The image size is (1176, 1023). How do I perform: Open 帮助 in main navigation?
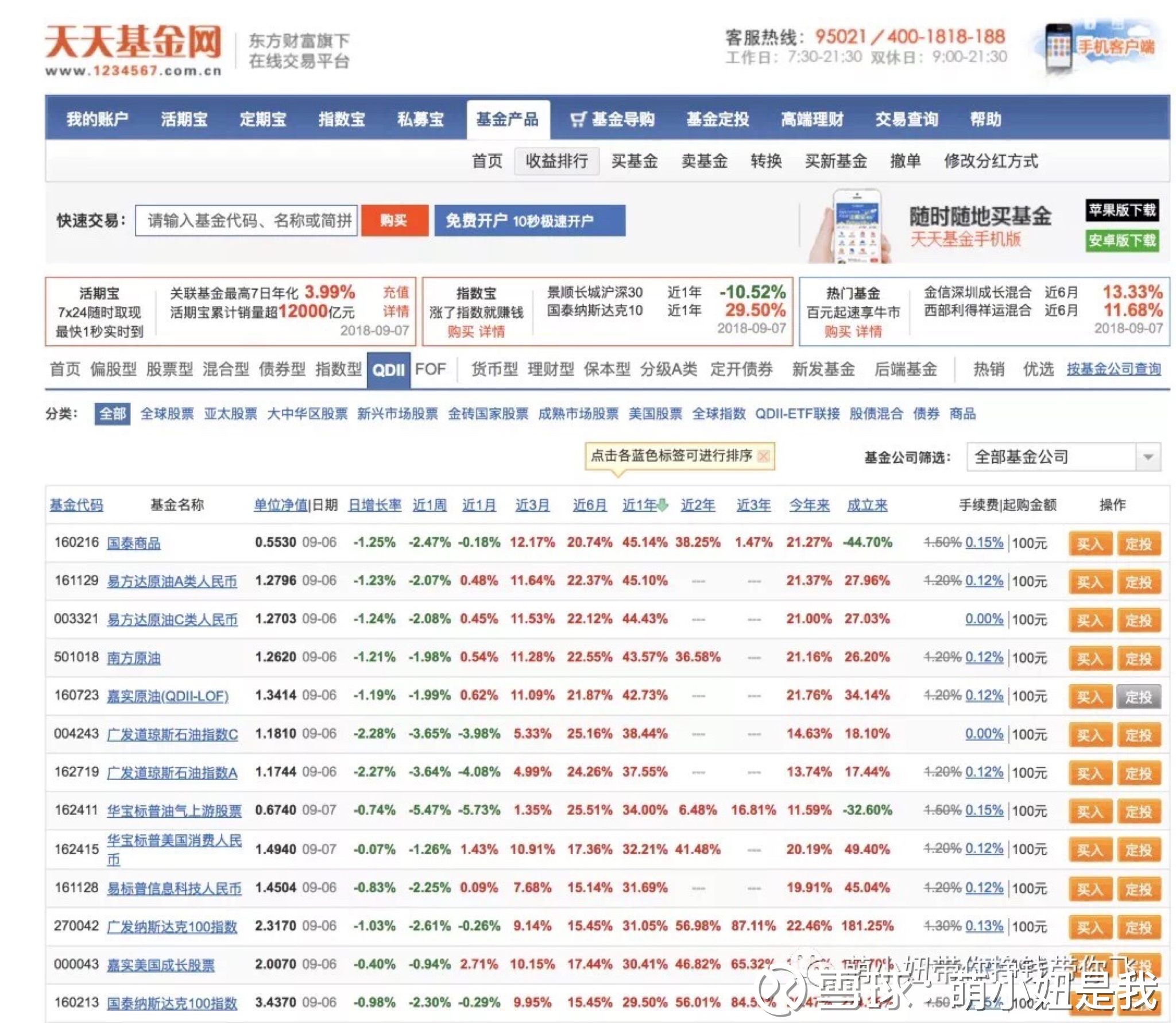click(x=985, y=119)
